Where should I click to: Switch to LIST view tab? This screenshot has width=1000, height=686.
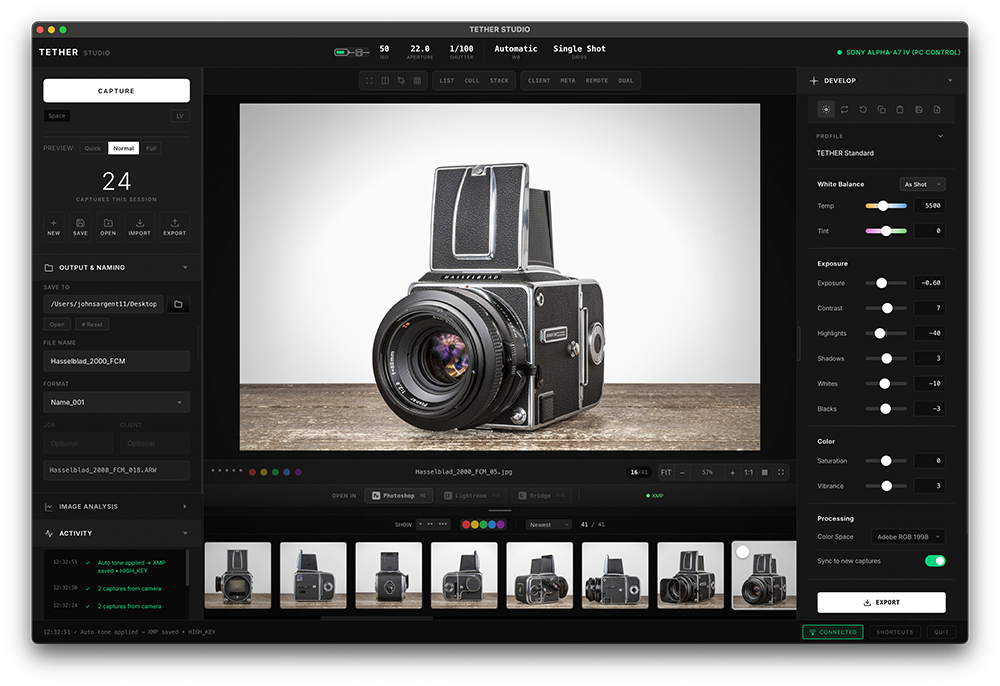click(x=447, y=81)
